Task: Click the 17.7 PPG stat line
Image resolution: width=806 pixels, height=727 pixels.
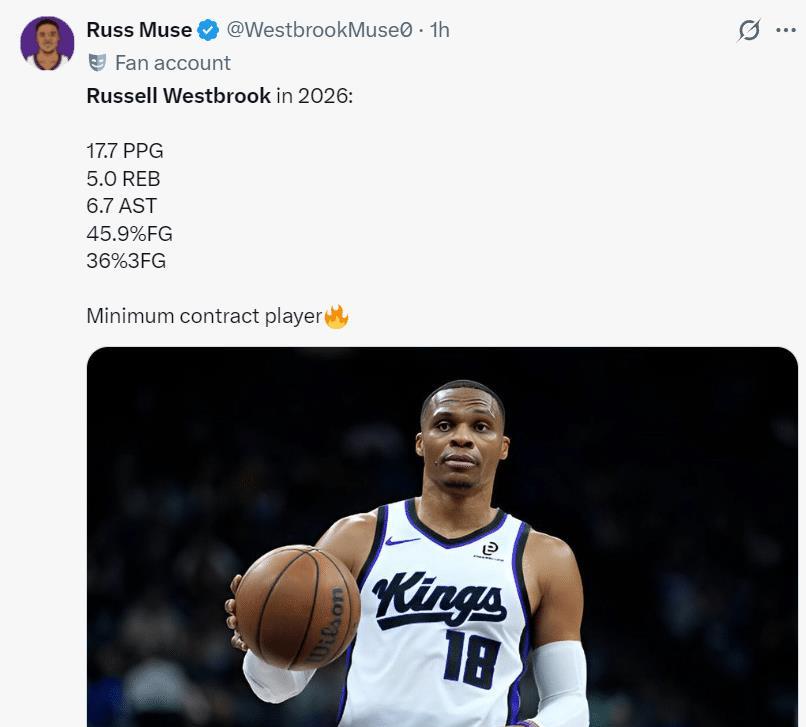Action: (125, 152)
